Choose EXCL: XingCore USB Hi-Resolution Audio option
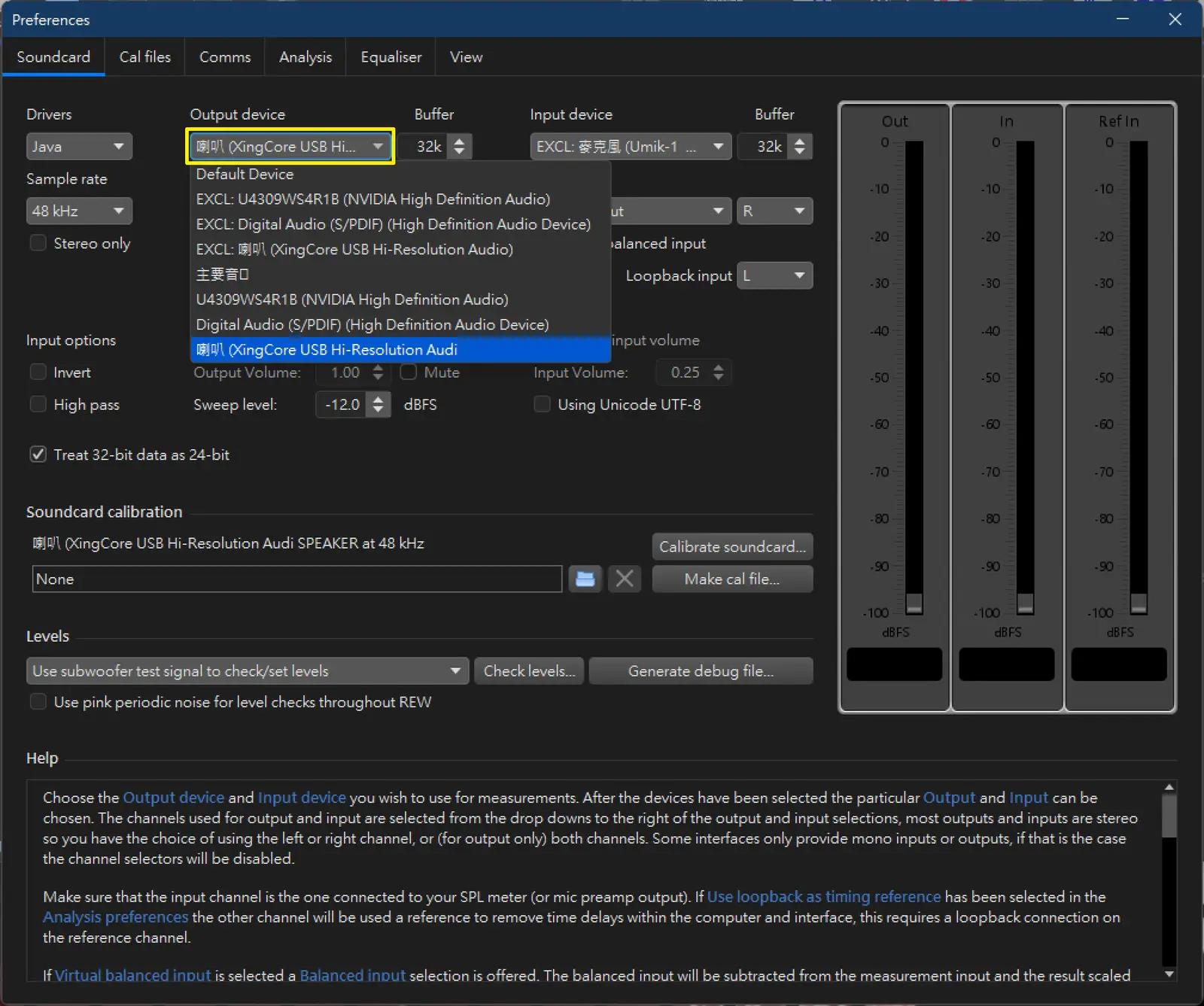This screenshot has width=1204, height=1006. pos(400,250)
